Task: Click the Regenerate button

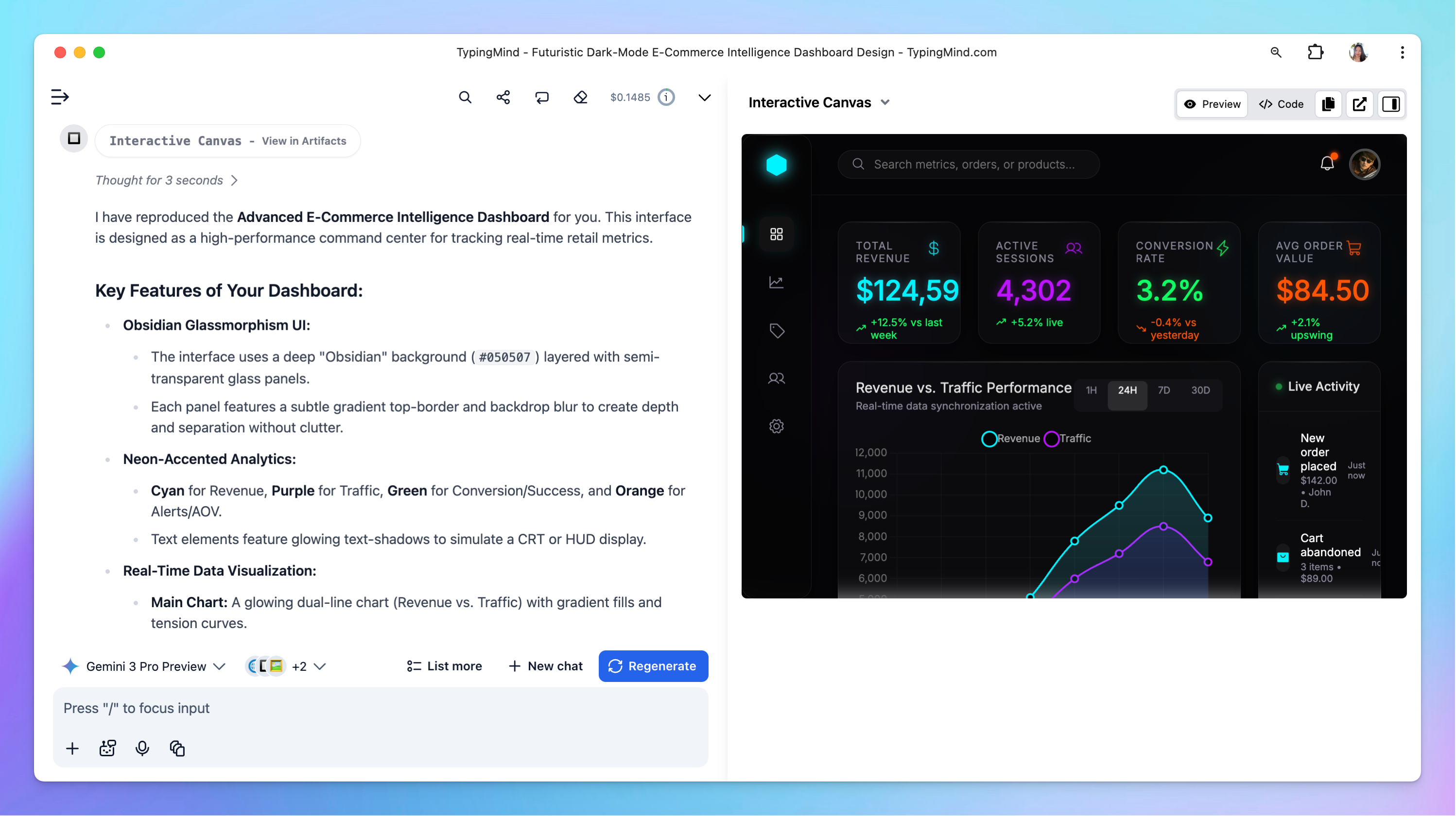Action: pyautogui.click(x=653, y=666)
